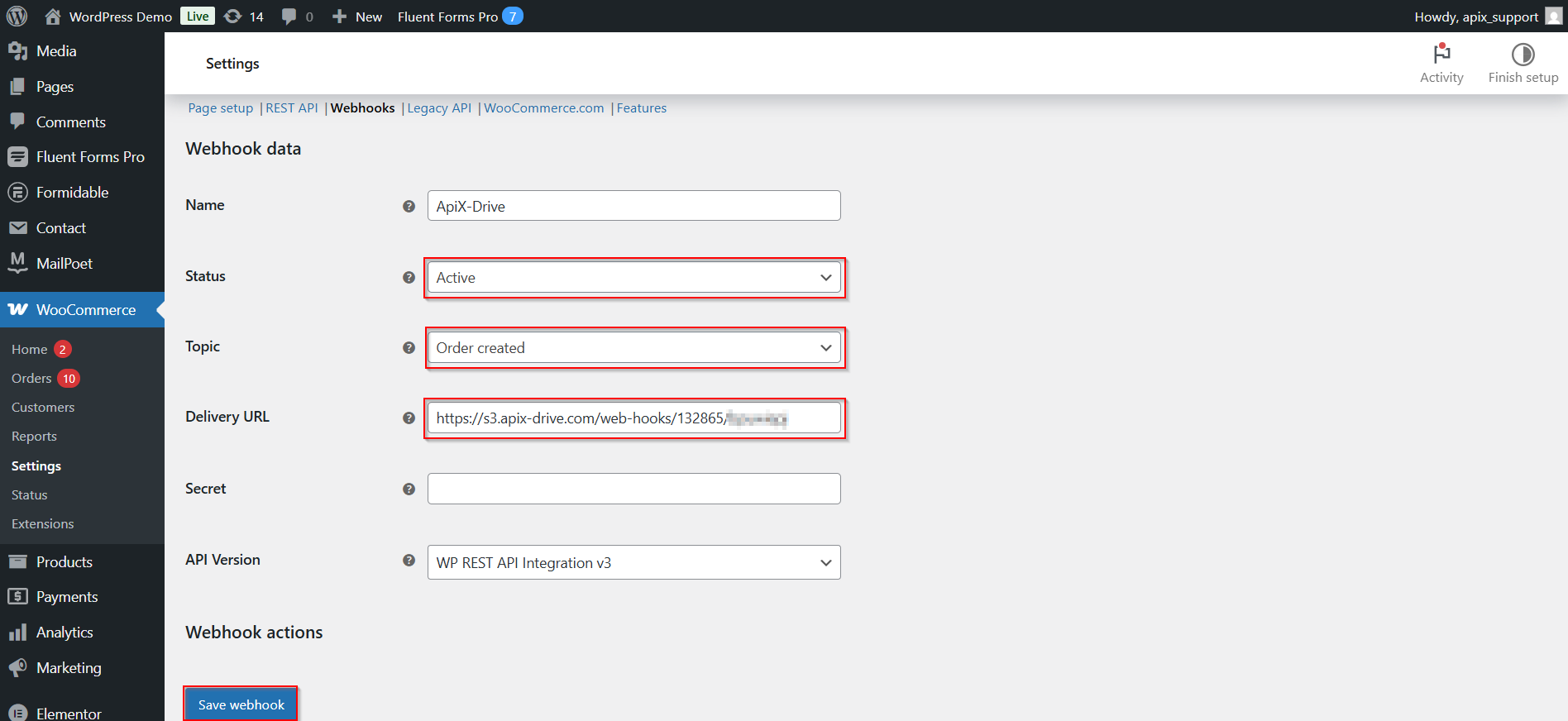Open Features settings tab
Viewport: 1568px width, 721px height.
coord(642,108)
